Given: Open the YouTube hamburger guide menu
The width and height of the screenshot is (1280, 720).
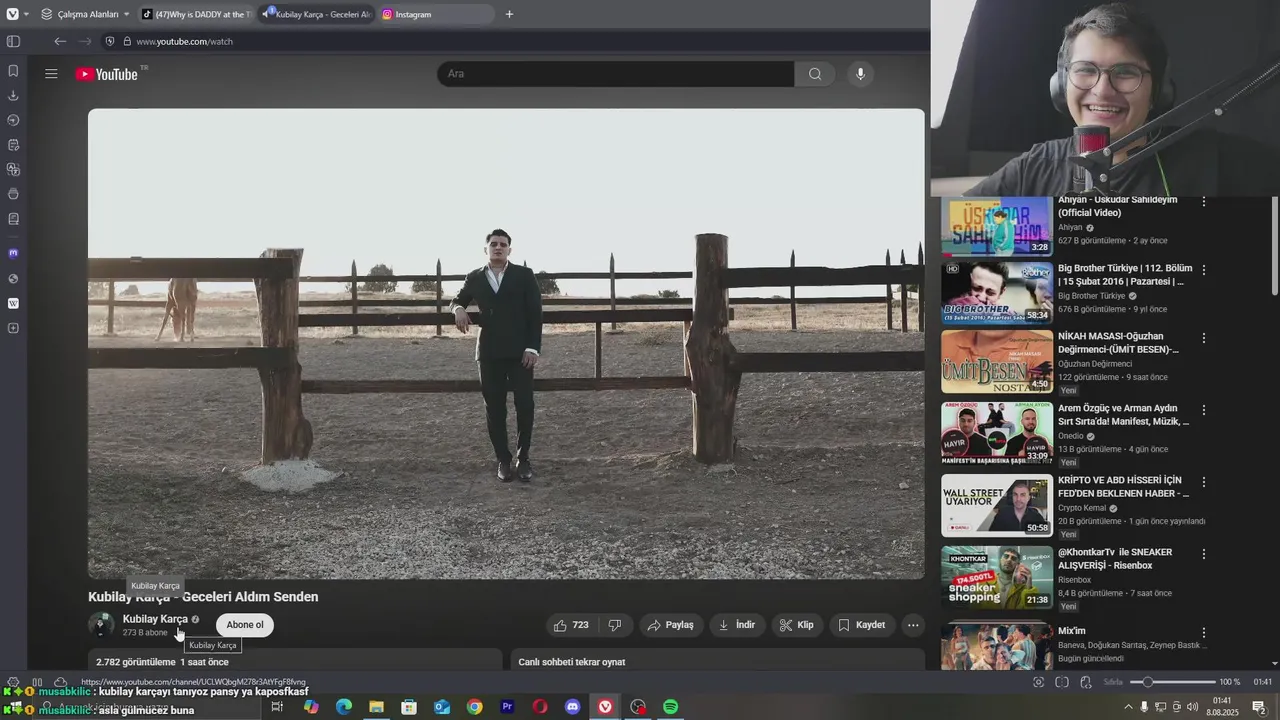Looking at the screenshot, I should coord(51,74).
